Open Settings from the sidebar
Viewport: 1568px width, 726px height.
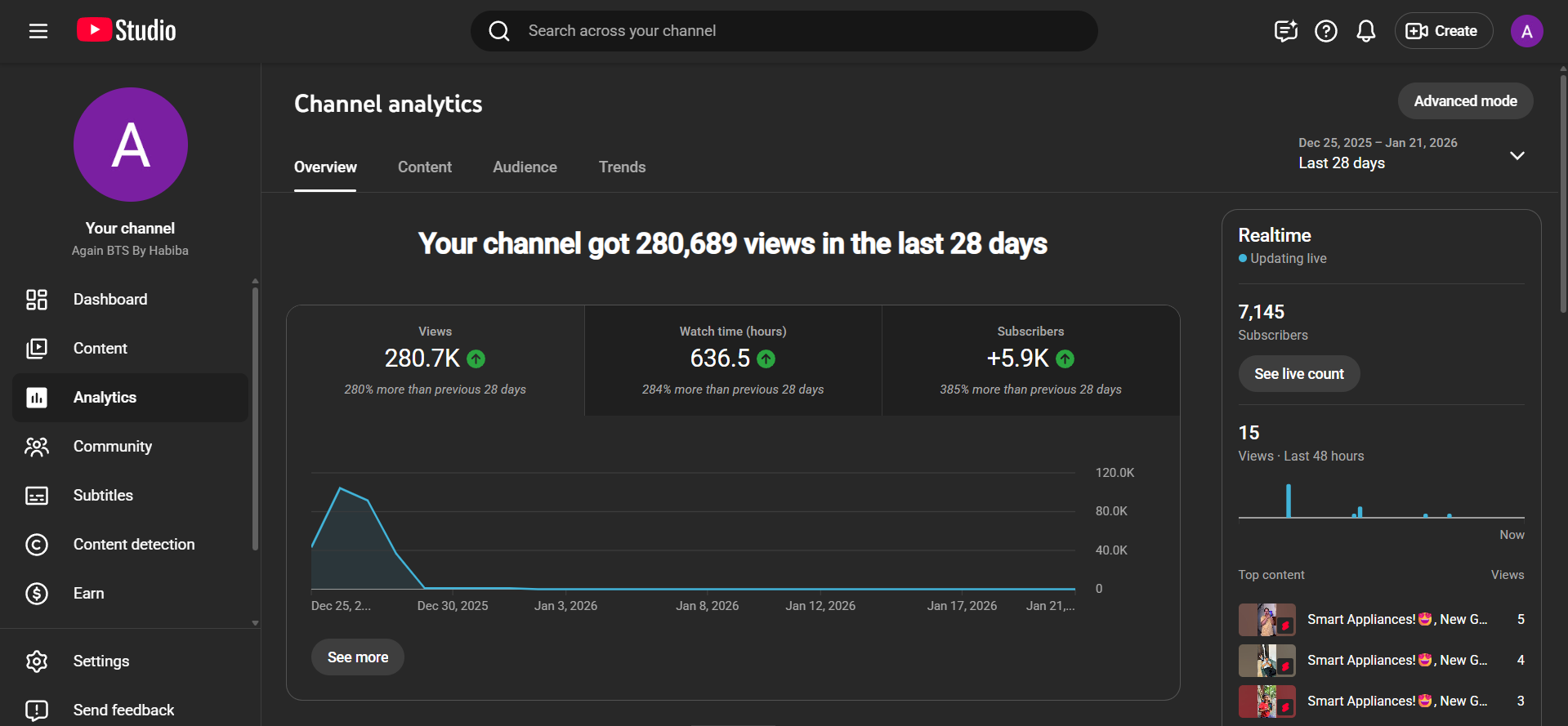click(x=101, y=661)
